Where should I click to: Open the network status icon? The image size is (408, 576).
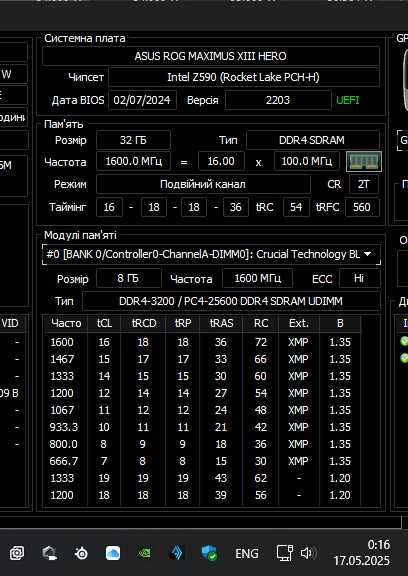click(285, 553)
